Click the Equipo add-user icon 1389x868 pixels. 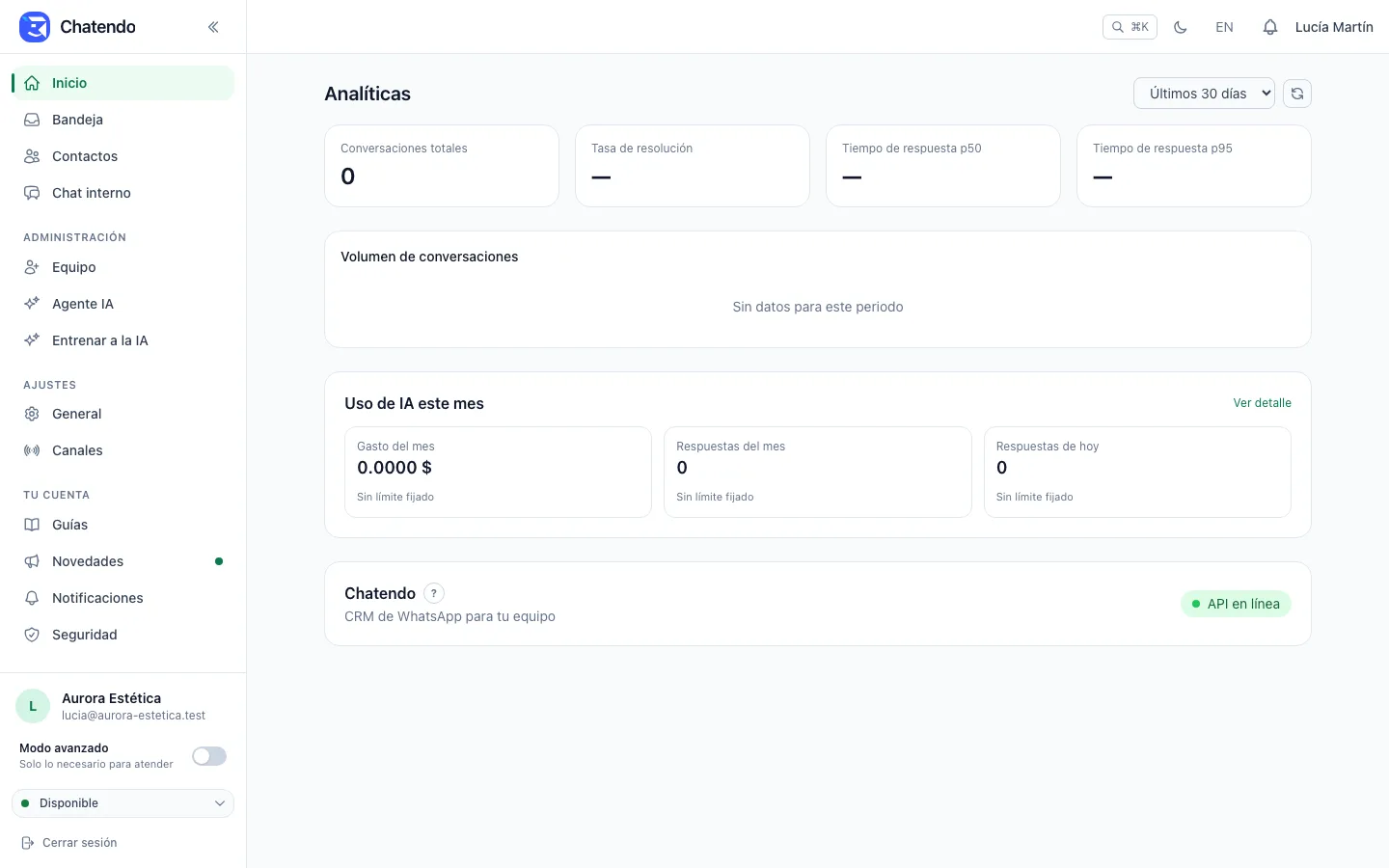click(x=32, y=267)
